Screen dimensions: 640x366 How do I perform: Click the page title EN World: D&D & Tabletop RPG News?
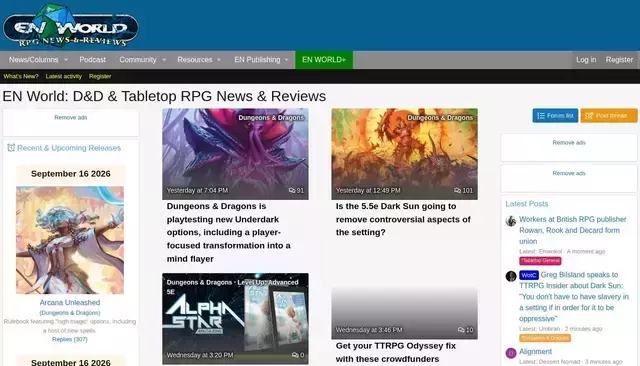coord(164,96)
